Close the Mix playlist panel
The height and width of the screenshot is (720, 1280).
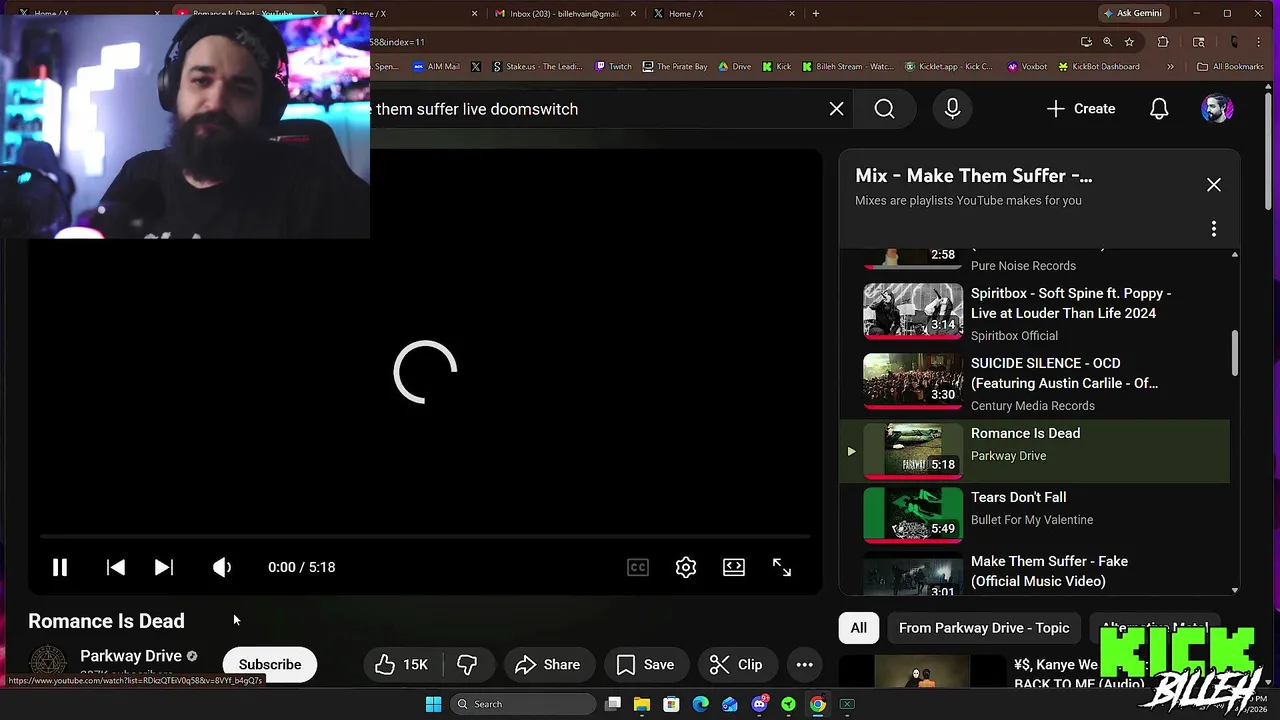[1214, 185]
